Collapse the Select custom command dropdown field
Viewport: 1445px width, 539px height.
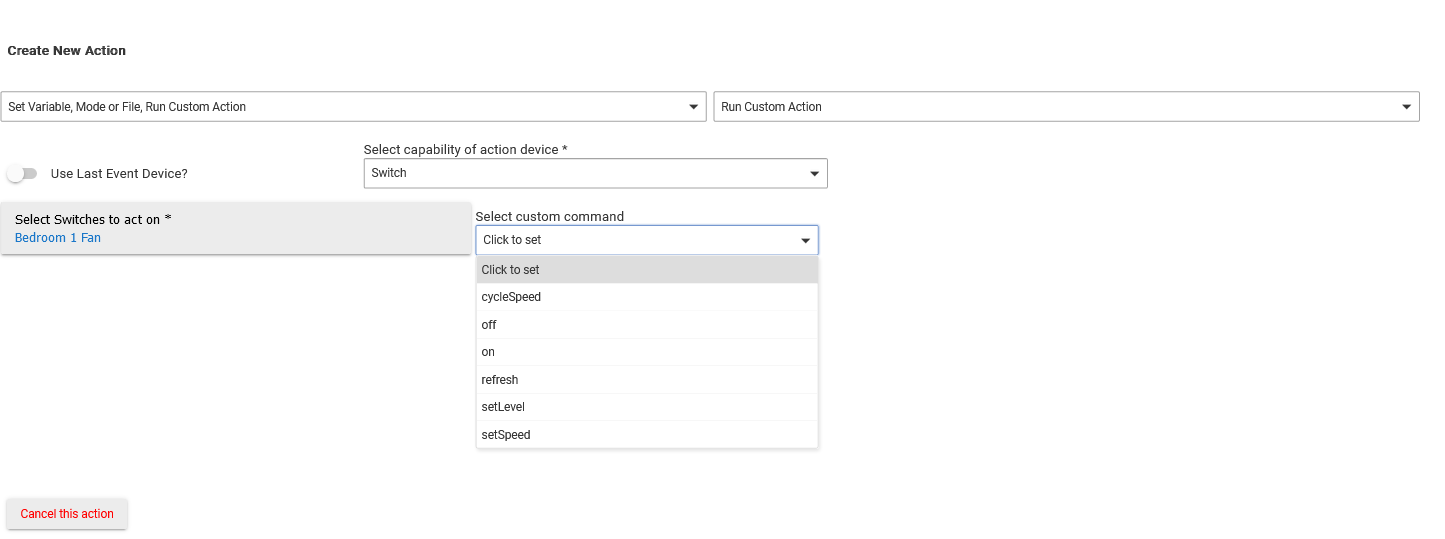(x=646, y=240)
